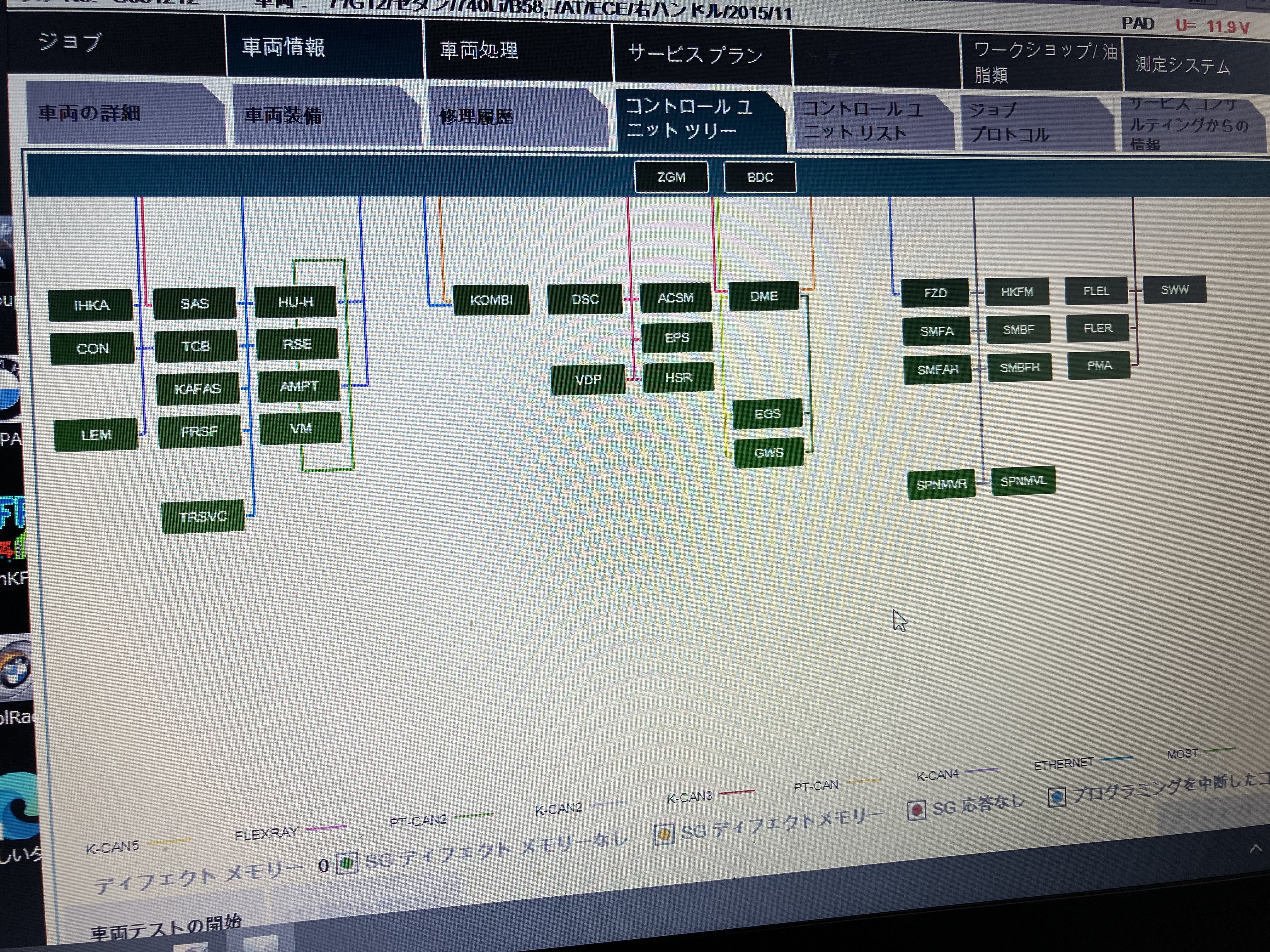Open the ワークショップ/油脂類 menu
Screen dimensions: 1270x952
1042,62
